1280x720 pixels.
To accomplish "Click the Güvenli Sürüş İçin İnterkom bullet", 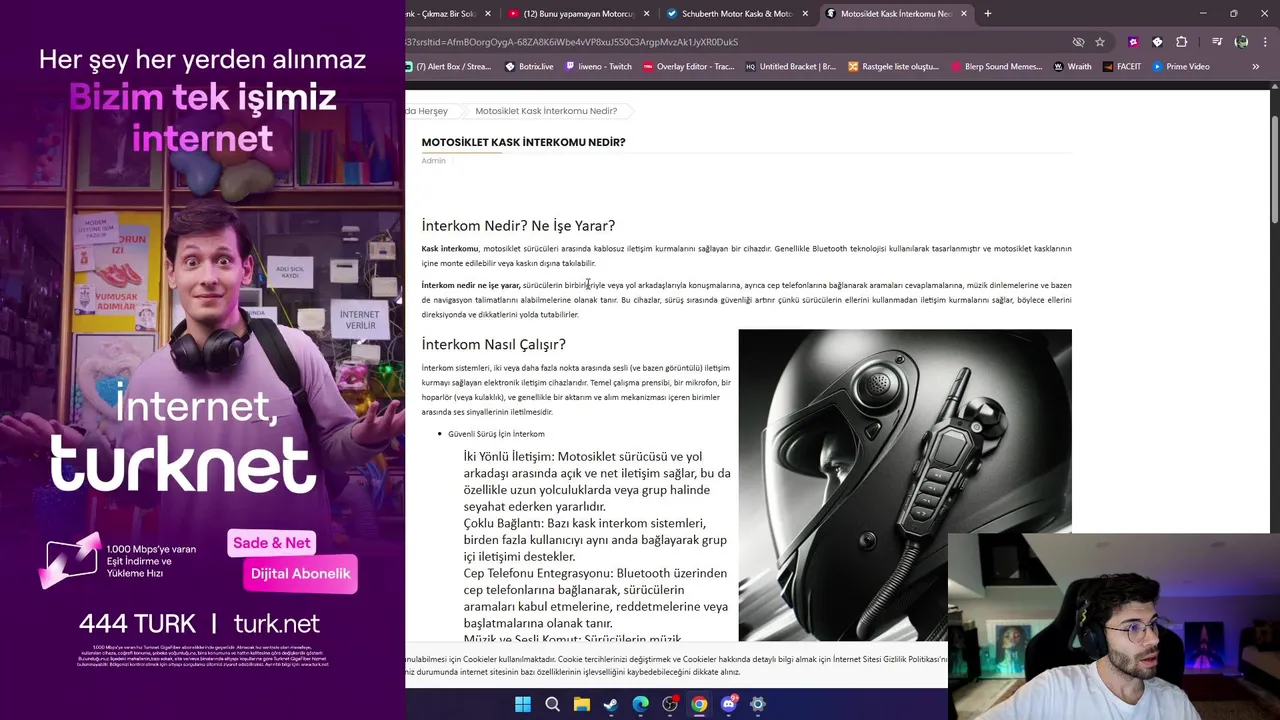I will tap(496, 434).
